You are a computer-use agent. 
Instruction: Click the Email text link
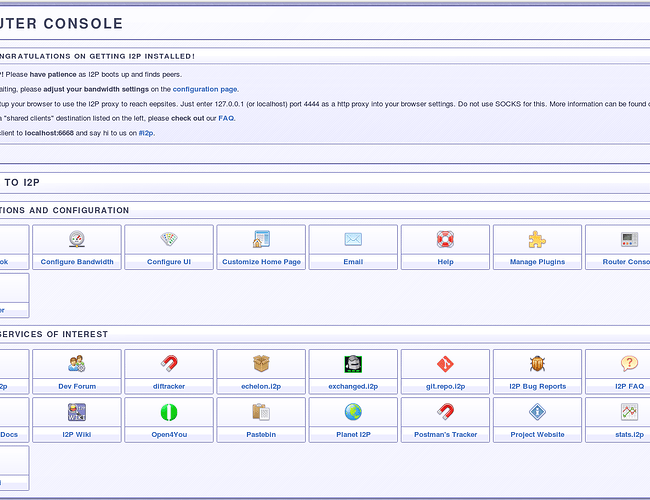click(x=353, y=262)
